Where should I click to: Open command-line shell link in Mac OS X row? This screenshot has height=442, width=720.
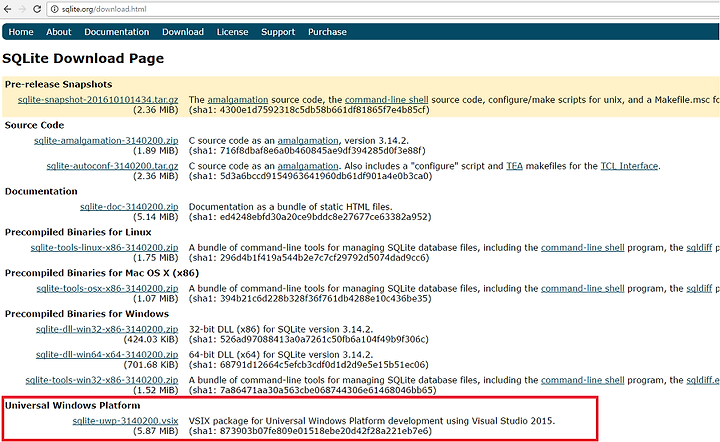(583, 289)
